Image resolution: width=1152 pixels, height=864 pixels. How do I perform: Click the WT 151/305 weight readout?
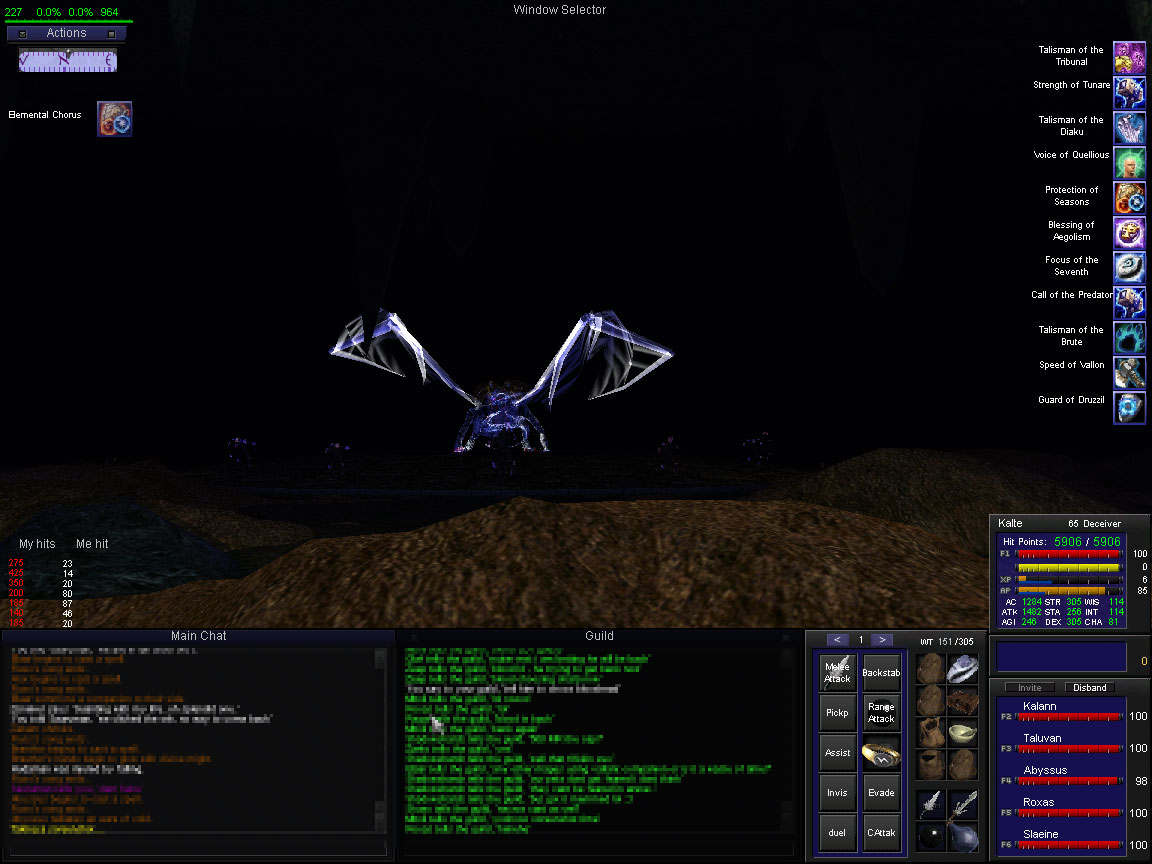(946, 641)
